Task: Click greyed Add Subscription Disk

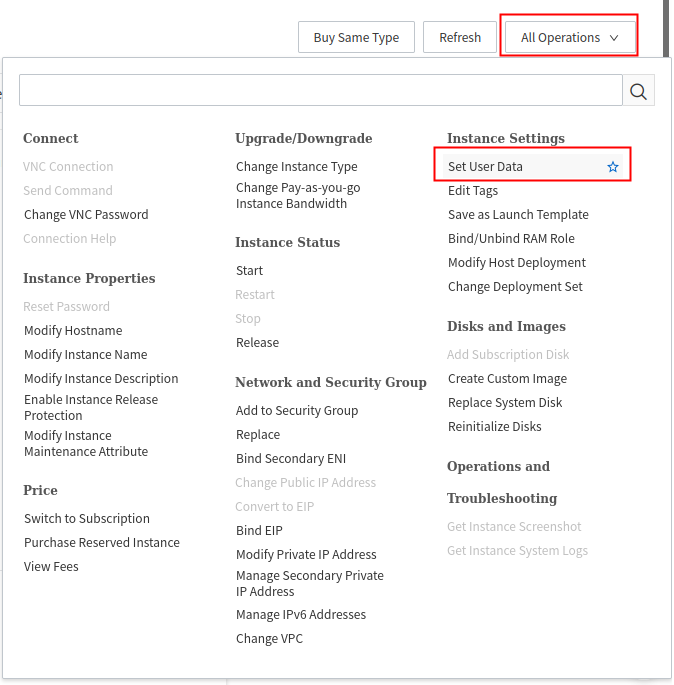Action: pos(508,354)
